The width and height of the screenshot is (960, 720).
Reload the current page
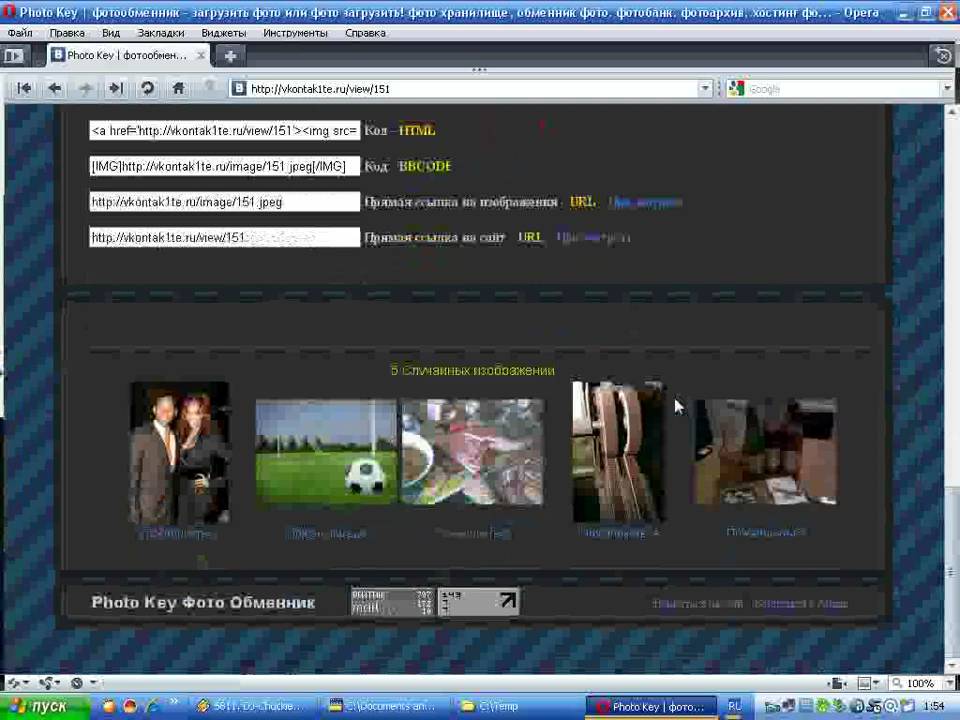tap(147, 89)
